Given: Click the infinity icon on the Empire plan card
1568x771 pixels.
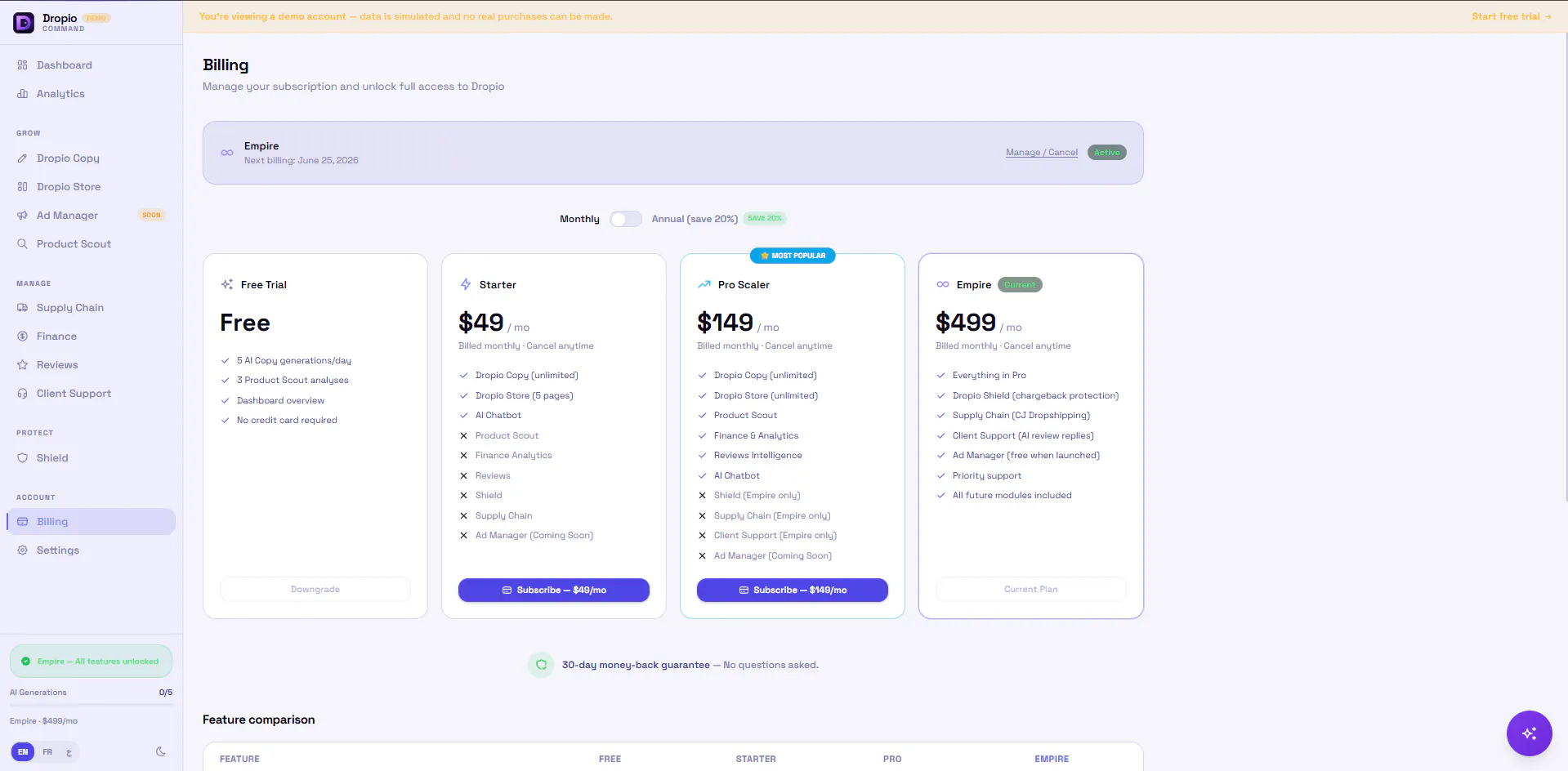Looking at the screenshot, I should [943, 285].
